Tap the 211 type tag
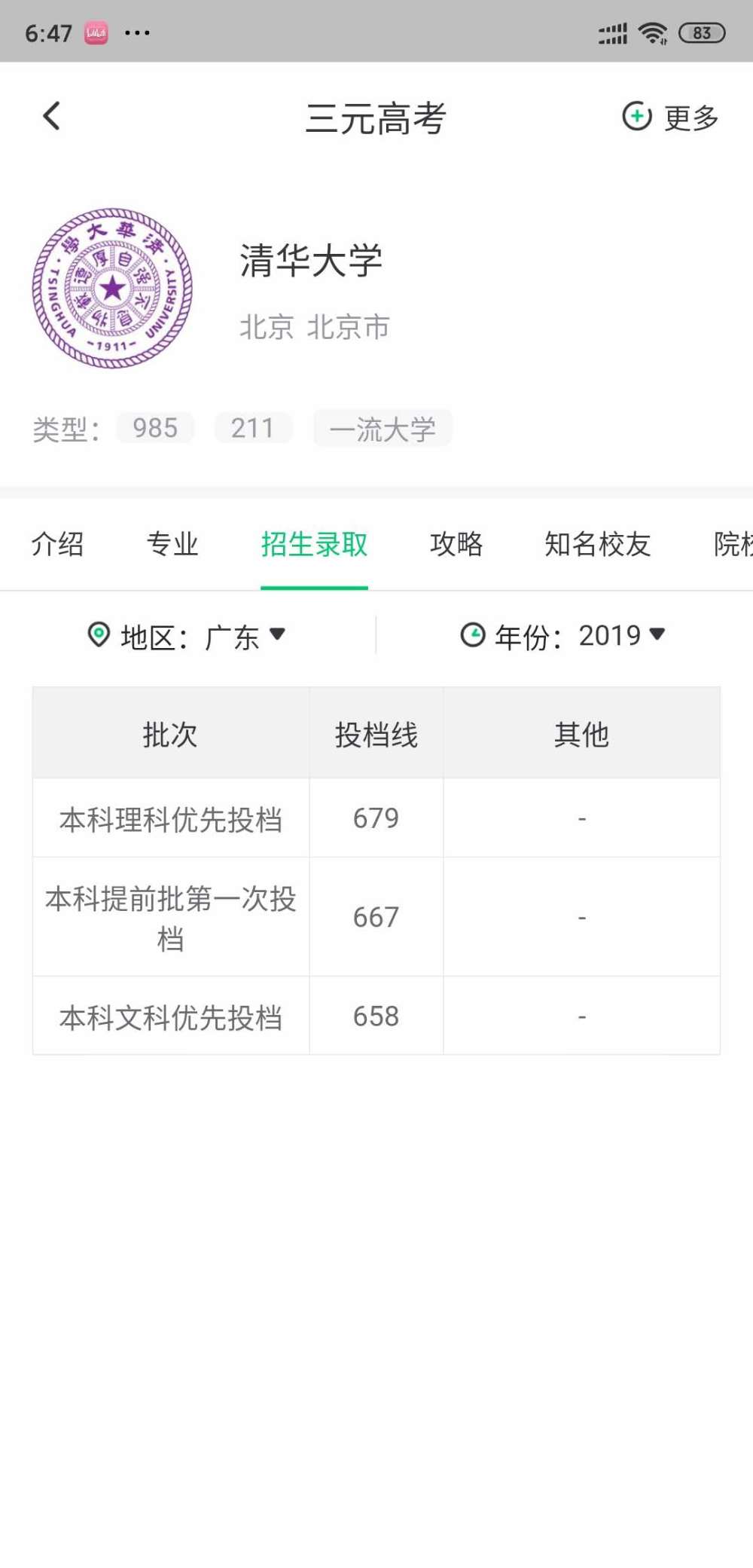 coord(253,428)
